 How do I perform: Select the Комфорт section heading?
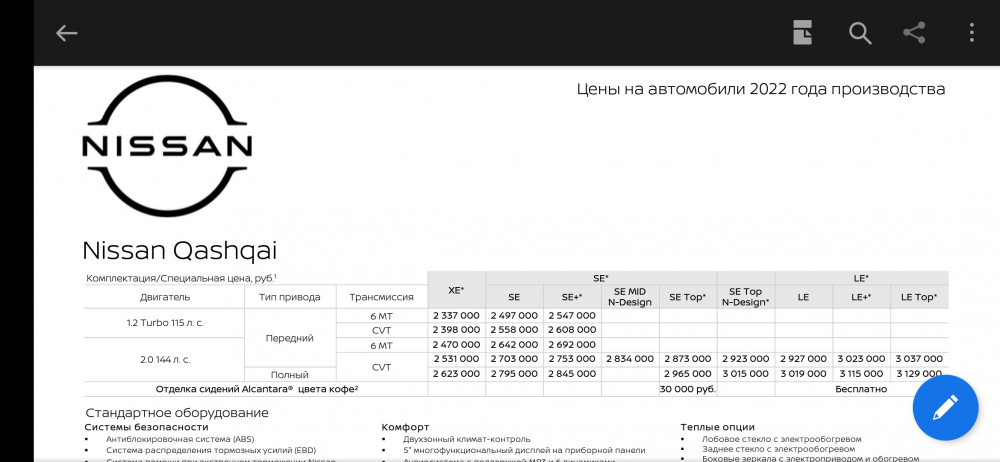coord(405,427)
